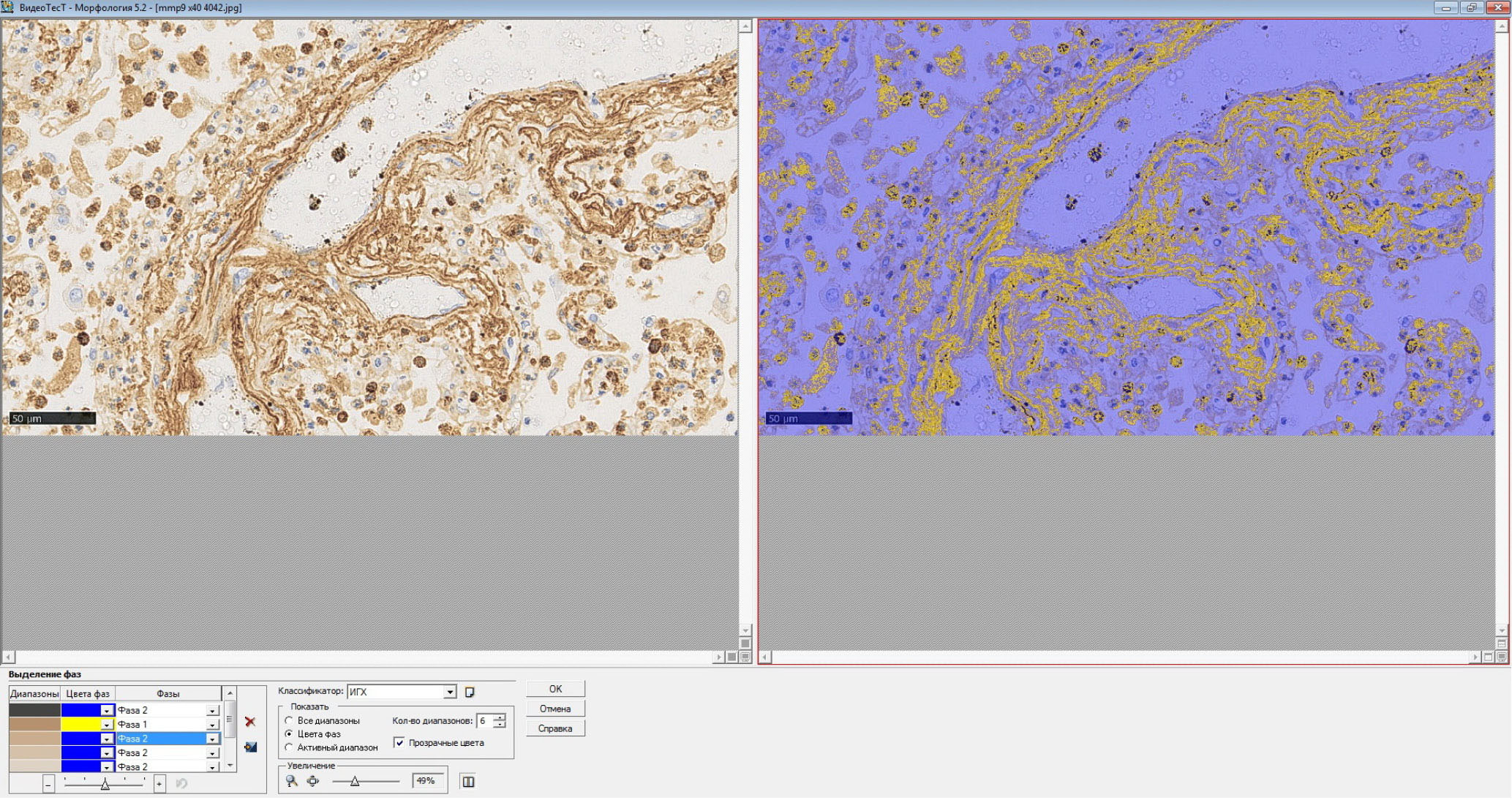1512x800 pixels.
Task: Click the undo arrow beside range slider
Action: [181, 783]
